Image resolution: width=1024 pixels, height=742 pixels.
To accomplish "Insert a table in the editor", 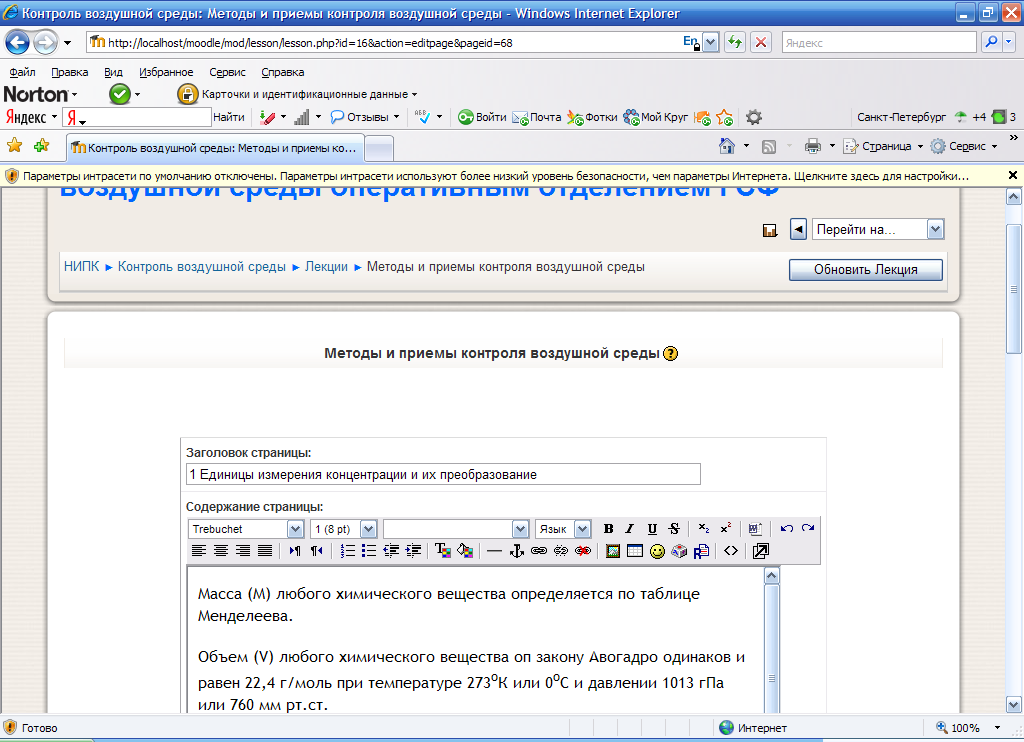I will [x=635, y=551].
